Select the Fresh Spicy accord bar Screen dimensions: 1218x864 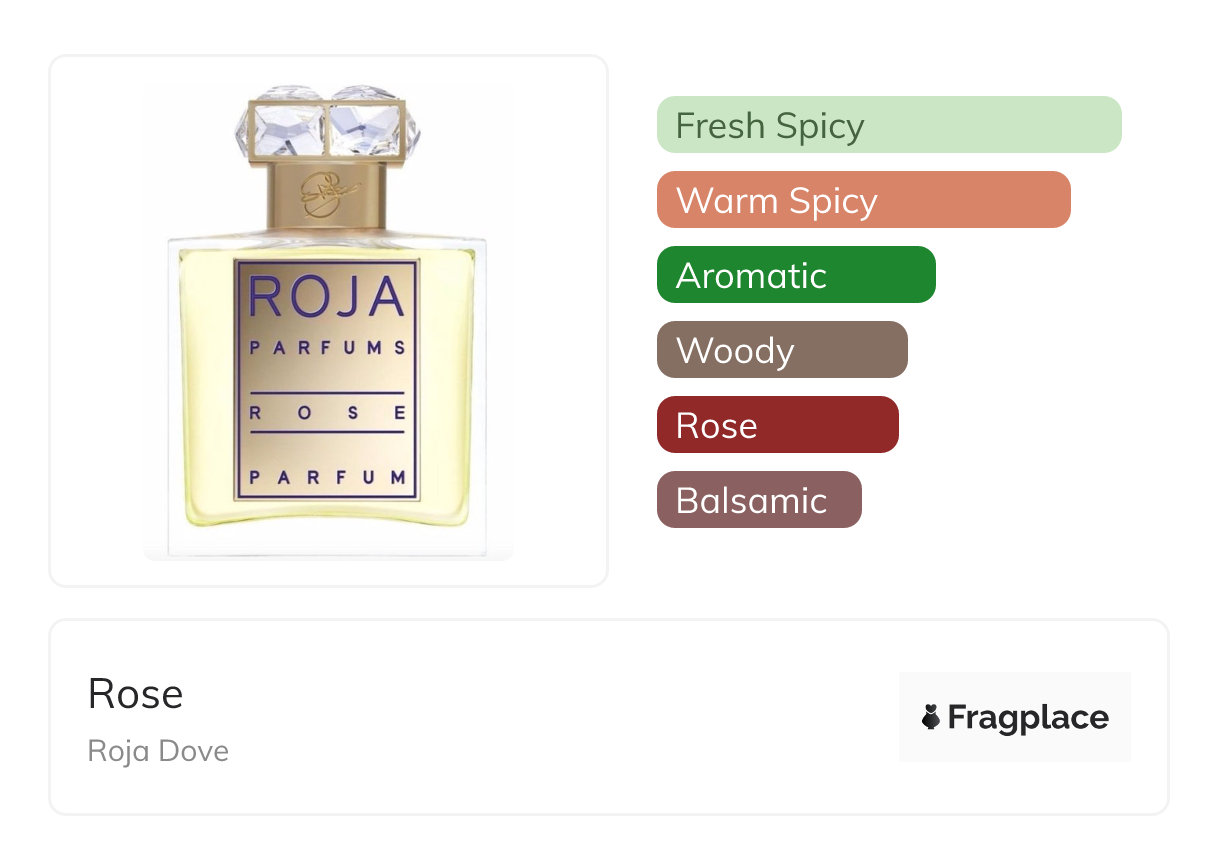pos(888,125)
